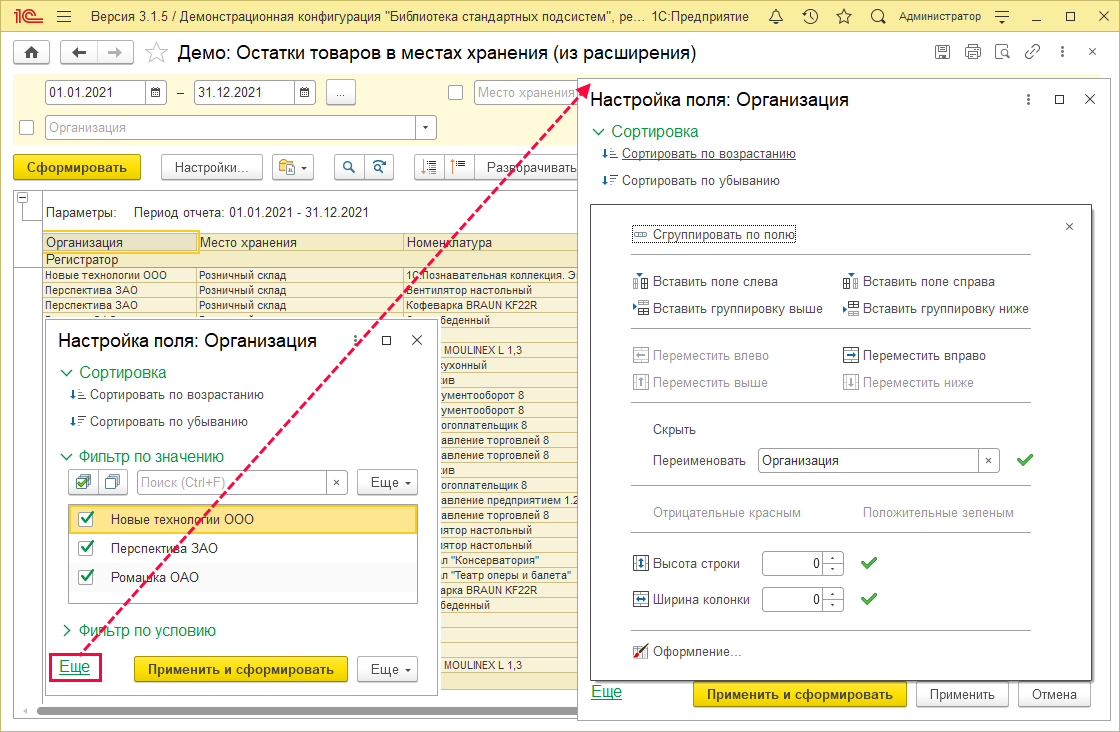Open period selection button with ellipsis

(341, 93)
